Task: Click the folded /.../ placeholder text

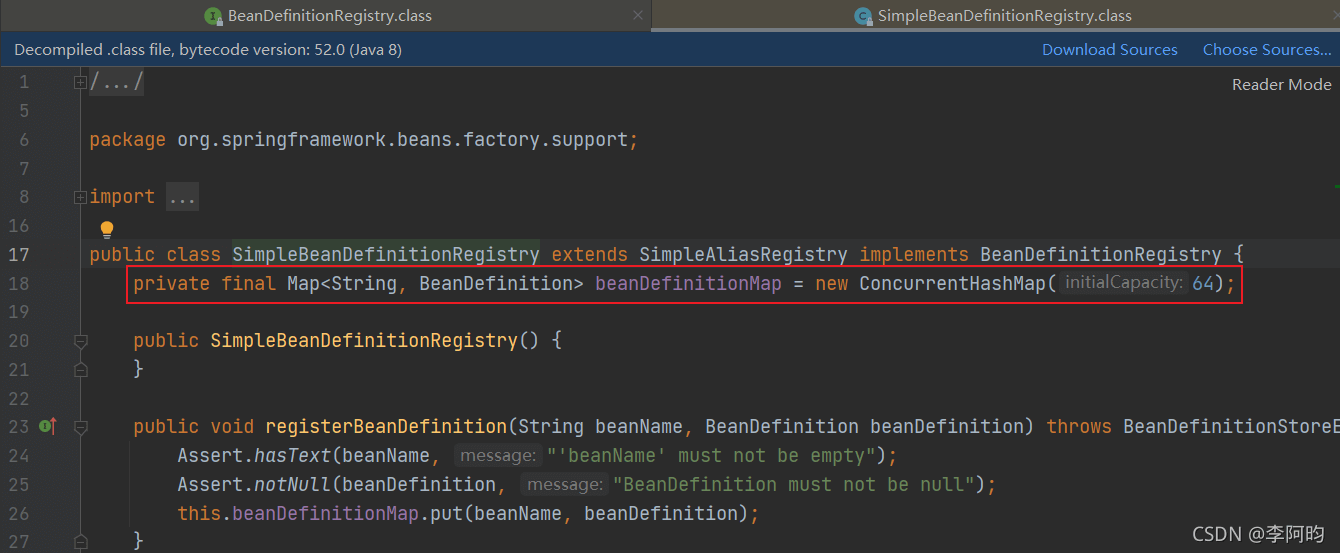Action: 117,82
